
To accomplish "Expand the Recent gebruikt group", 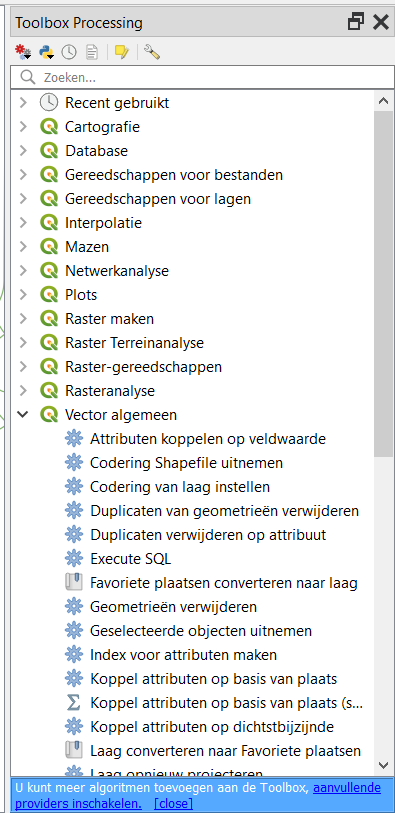I will coord(22,103).
